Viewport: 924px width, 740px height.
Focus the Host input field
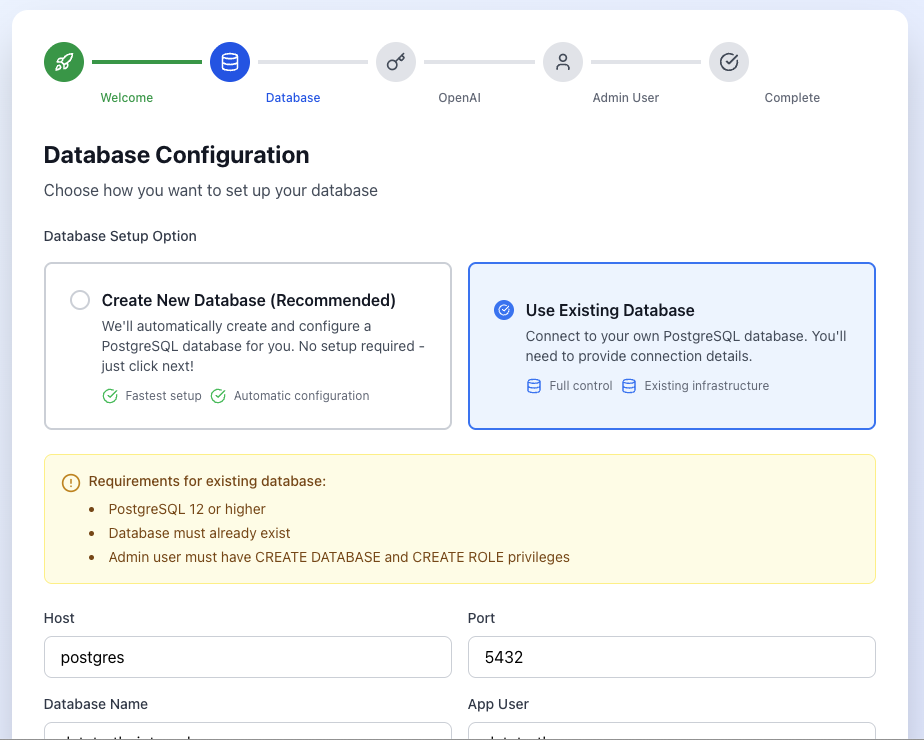pos(248,657)
